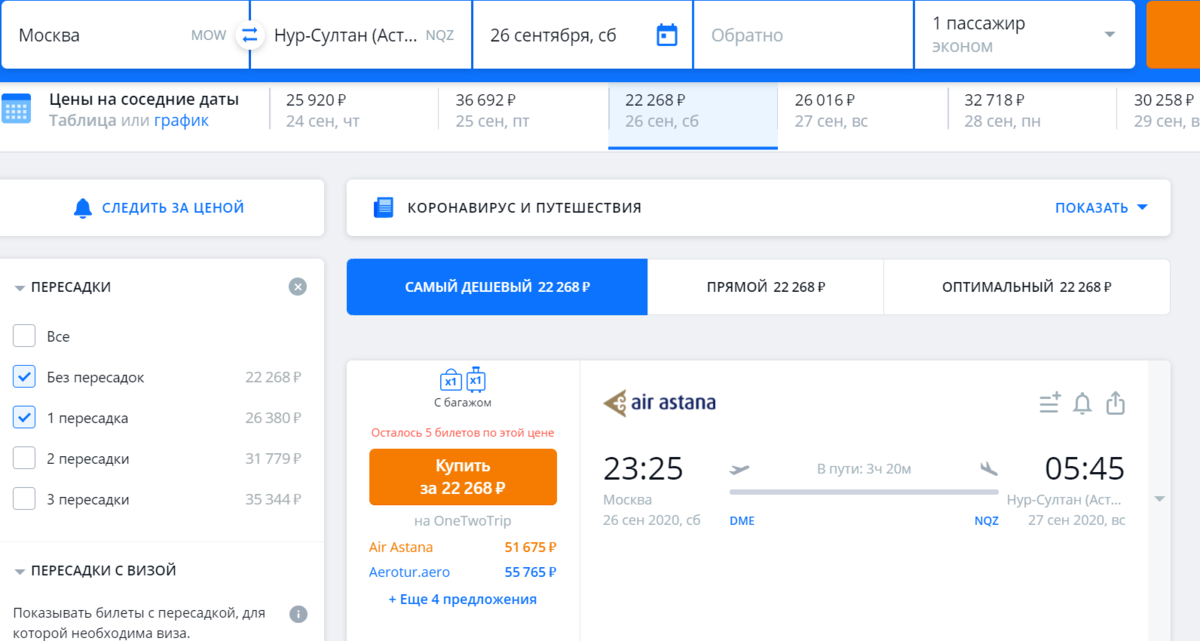Click the bell icon in Следить за ценой
The image size is (1200, 641).
83,208
